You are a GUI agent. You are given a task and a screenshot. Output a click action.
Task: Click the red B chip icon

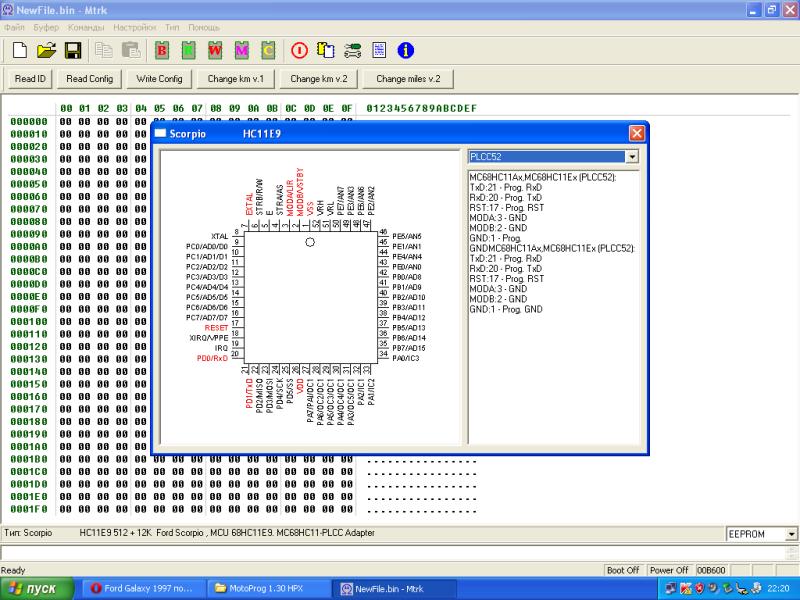162,50
